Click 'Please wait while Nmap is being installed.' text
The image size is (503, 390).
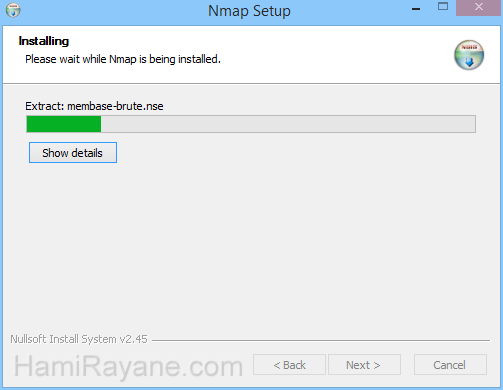tap(123, 59)
